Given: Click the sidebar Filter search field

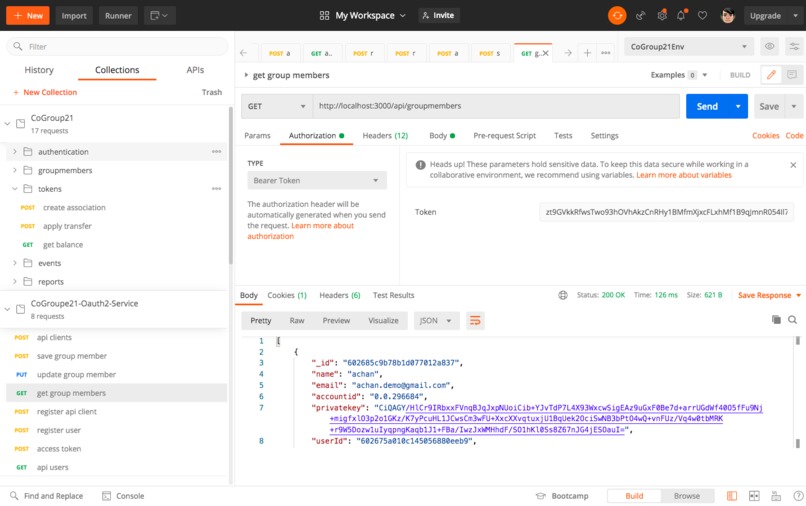Looking at the screenshot, I should (117, 46).
